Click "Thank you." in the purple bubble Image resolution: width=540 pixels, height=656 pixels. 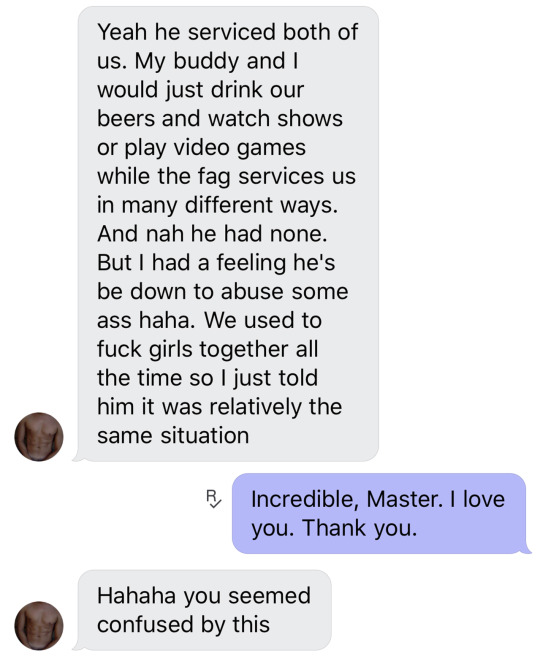point(359,528)
